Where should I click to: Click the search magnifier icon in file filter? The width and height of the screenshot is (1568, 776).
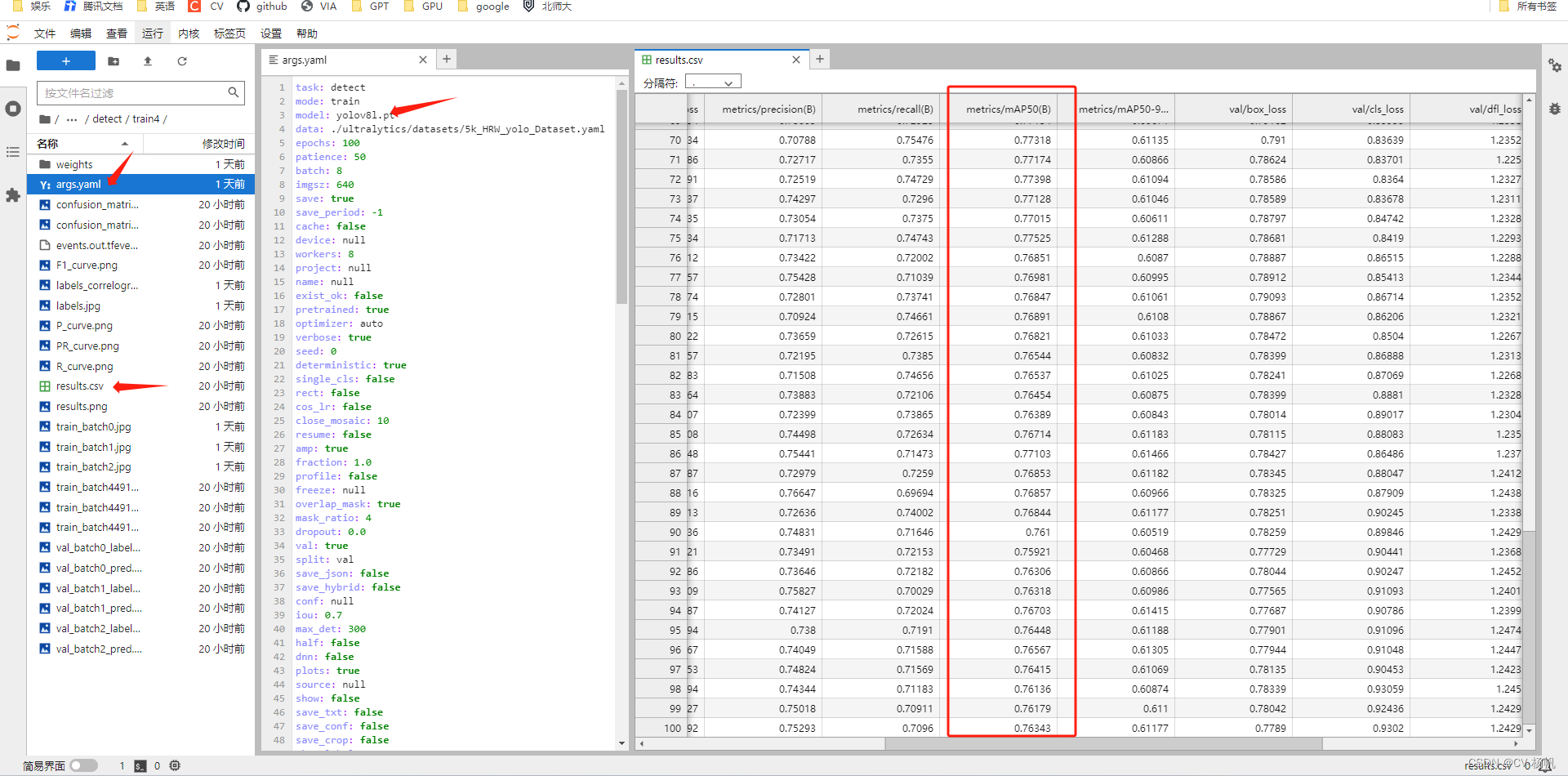tap(234, 92)
